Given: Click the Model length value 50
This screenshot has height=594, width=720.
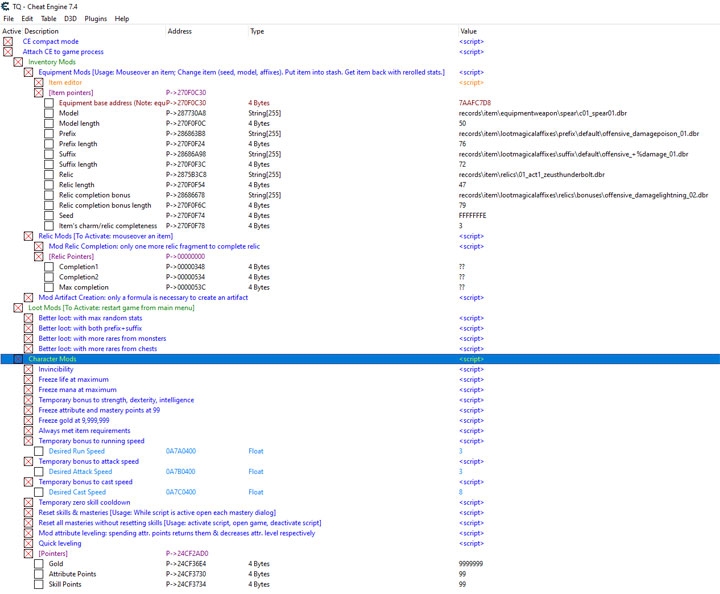Looking at the screenshot, I should click(x=462, y=123).
